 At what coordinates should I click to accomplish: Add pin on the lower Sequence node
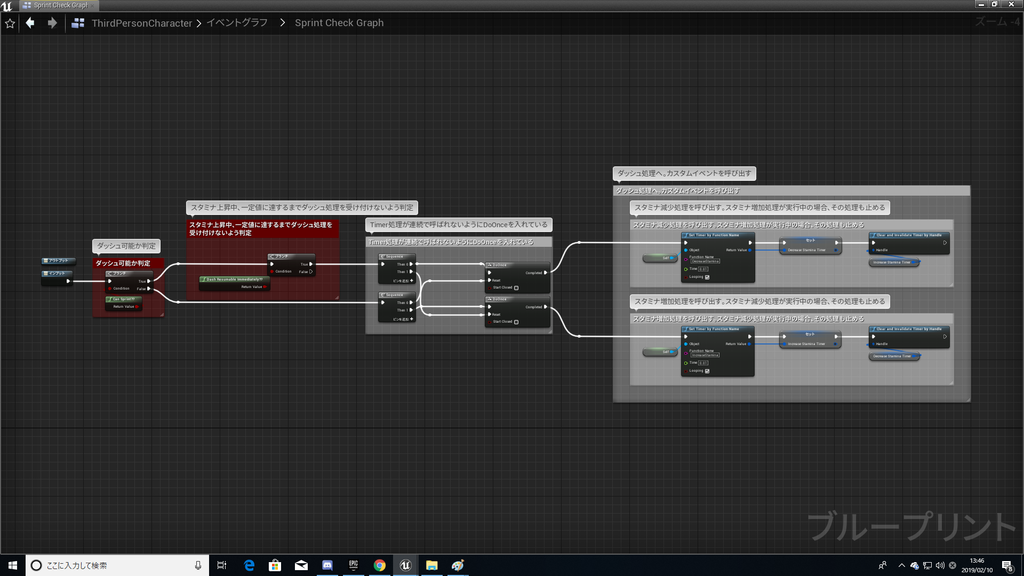click(x=403, y=319)
